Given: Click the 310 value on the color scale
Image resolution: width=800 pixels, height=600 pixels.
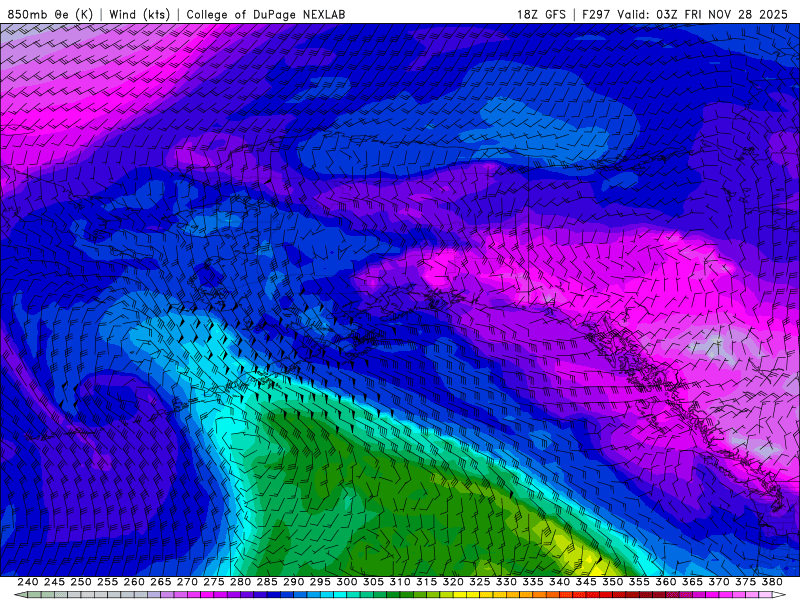Looking at the screenshot, I should coord(400,582).
